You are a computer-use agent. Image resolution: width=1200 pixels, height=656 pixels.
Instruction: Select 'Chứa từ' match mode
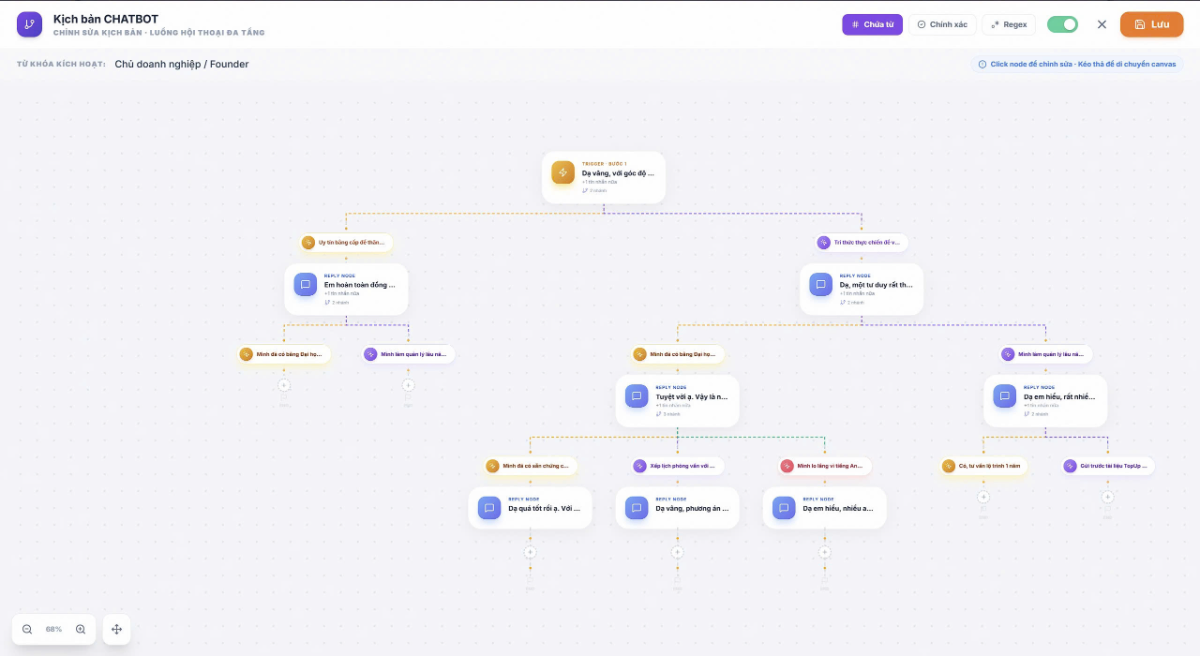click(x=873, y=24)
